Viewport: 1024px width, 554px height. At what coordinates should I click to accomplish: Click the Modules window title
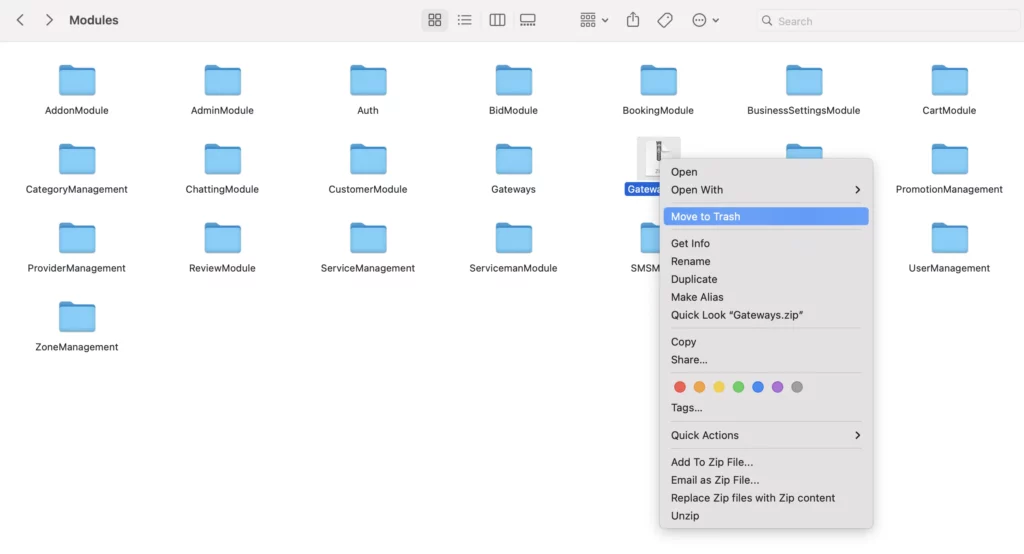94,20
